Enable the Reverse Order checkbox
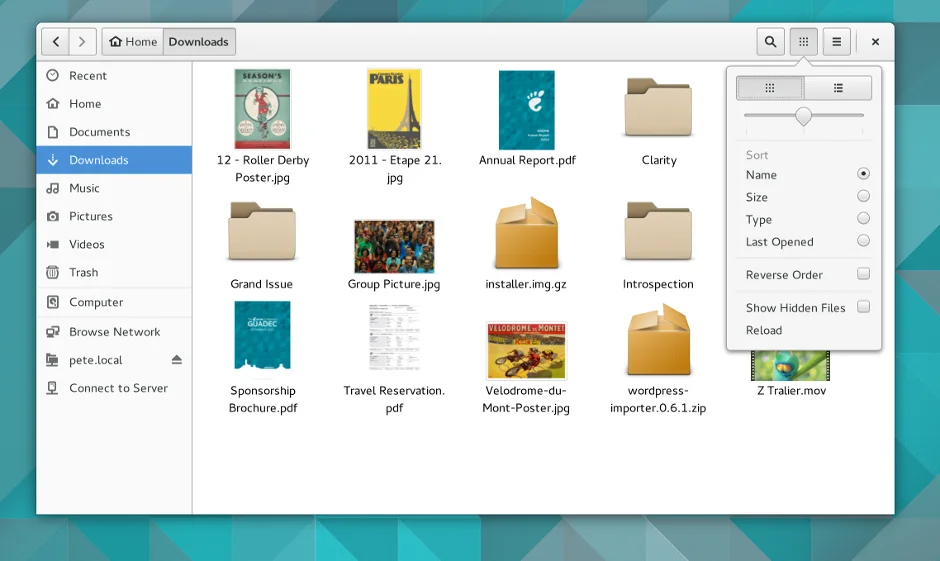This screenshot has width=940, height=561. 863,274
